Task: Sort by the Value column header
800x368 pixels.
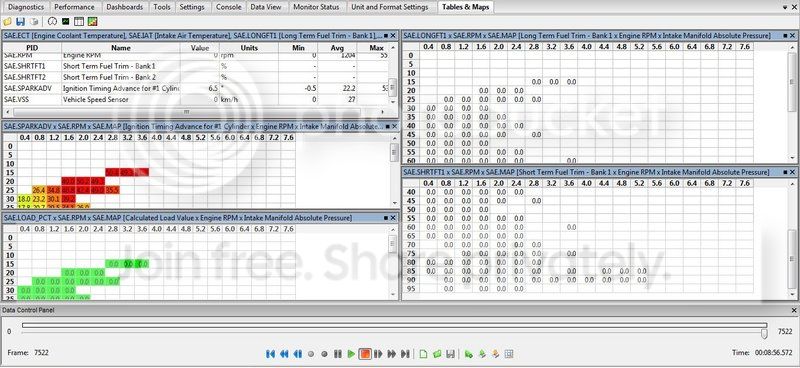Action: point(200,48)
